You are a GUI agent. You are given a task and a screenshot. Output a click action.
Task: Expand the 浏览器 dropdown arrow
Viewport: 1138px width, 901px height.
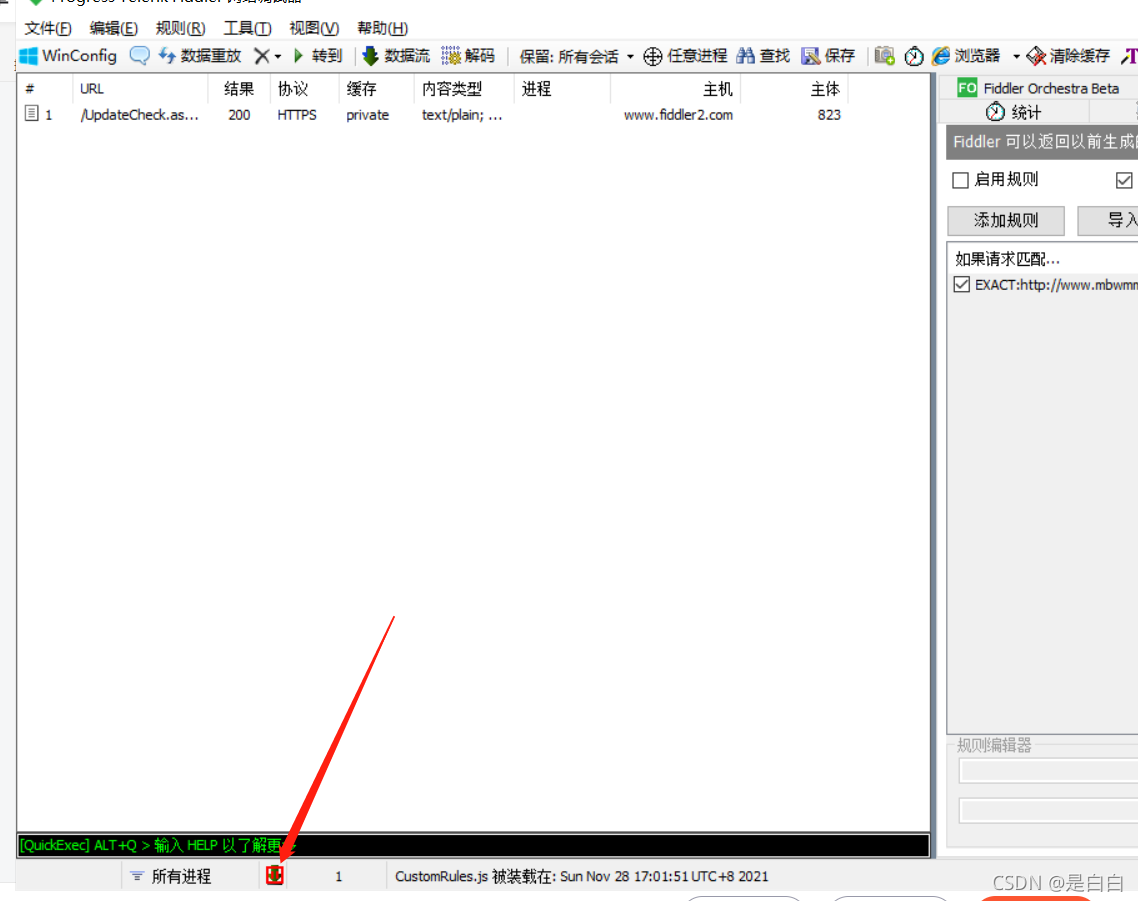[1016, 57]
